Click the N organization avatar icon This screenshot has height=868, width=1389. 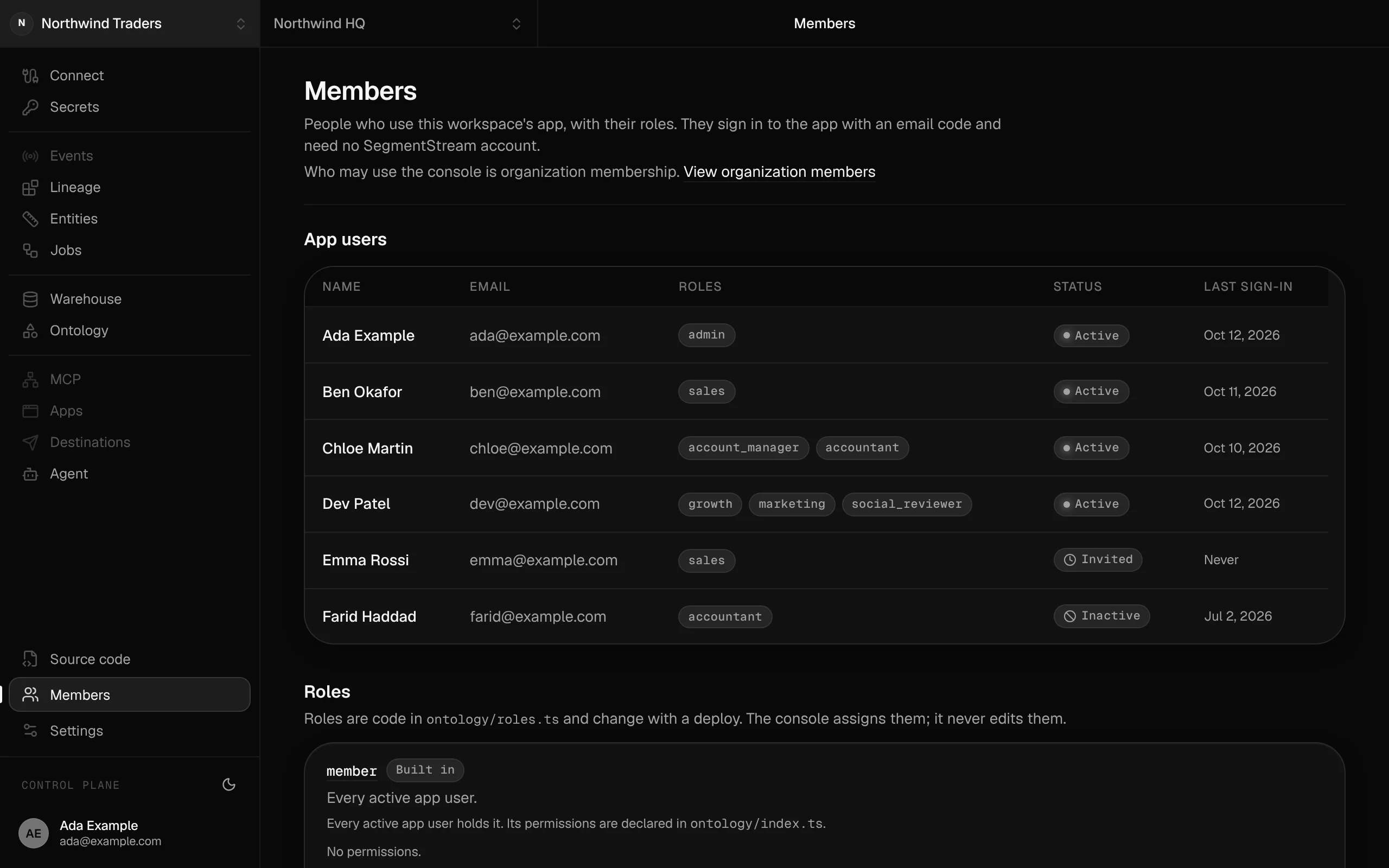pyautogui.click(x=22, y=23)
